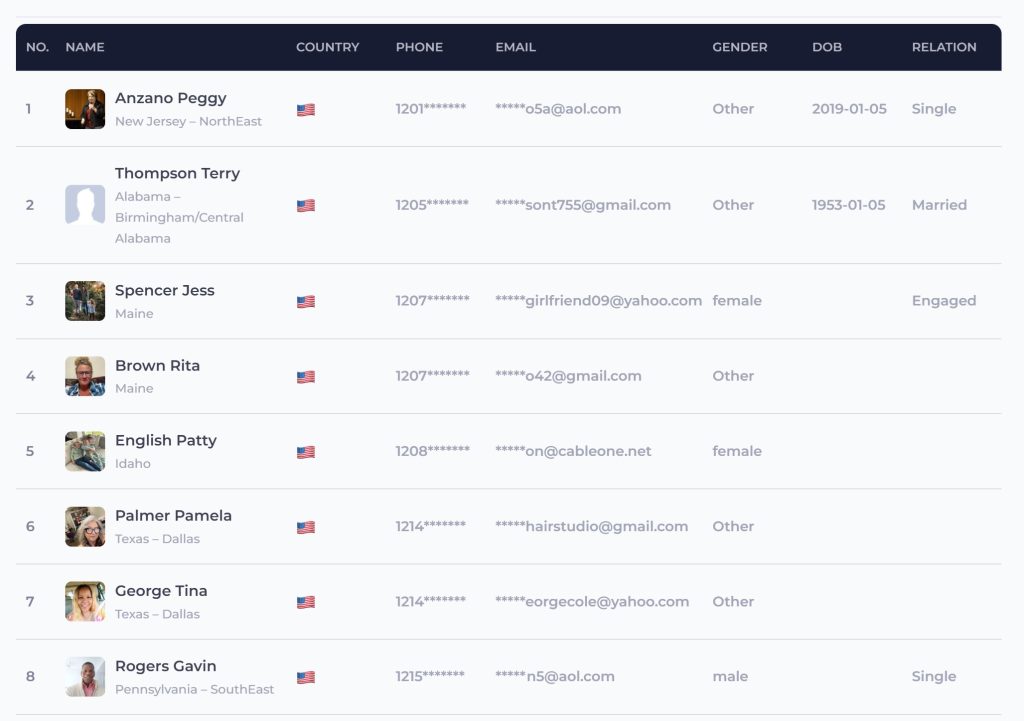Click the NO. column header
The width and height of the screenshot is (1024, 721).
tap(37, 47)
